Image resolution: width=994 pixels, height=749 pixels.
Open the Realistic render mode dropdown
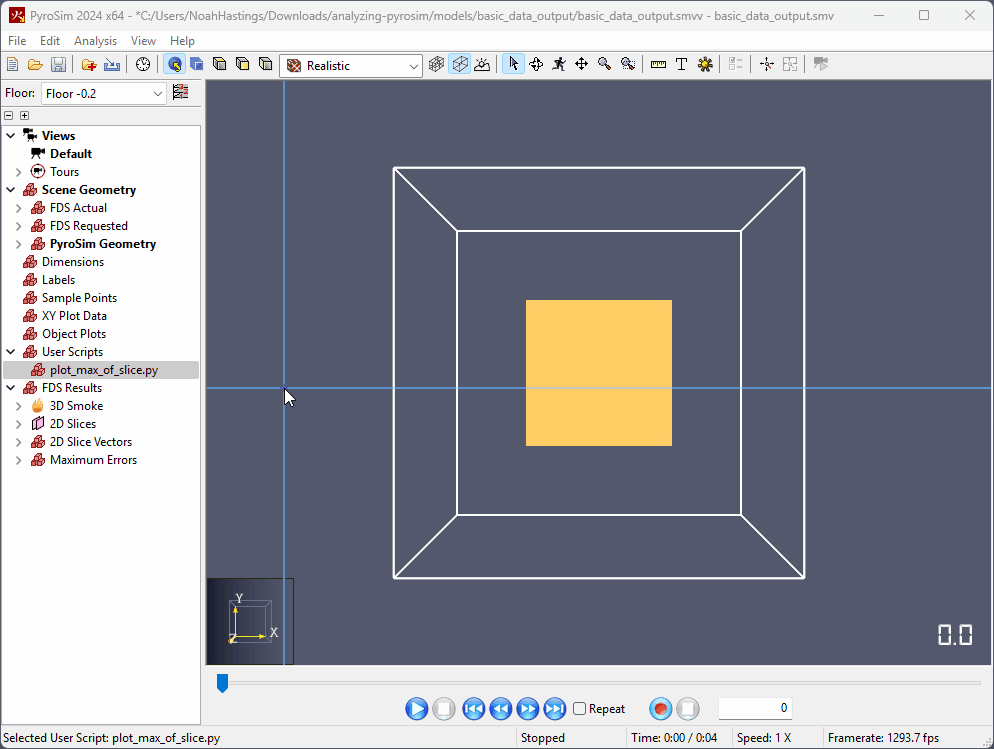coord(351,66)
